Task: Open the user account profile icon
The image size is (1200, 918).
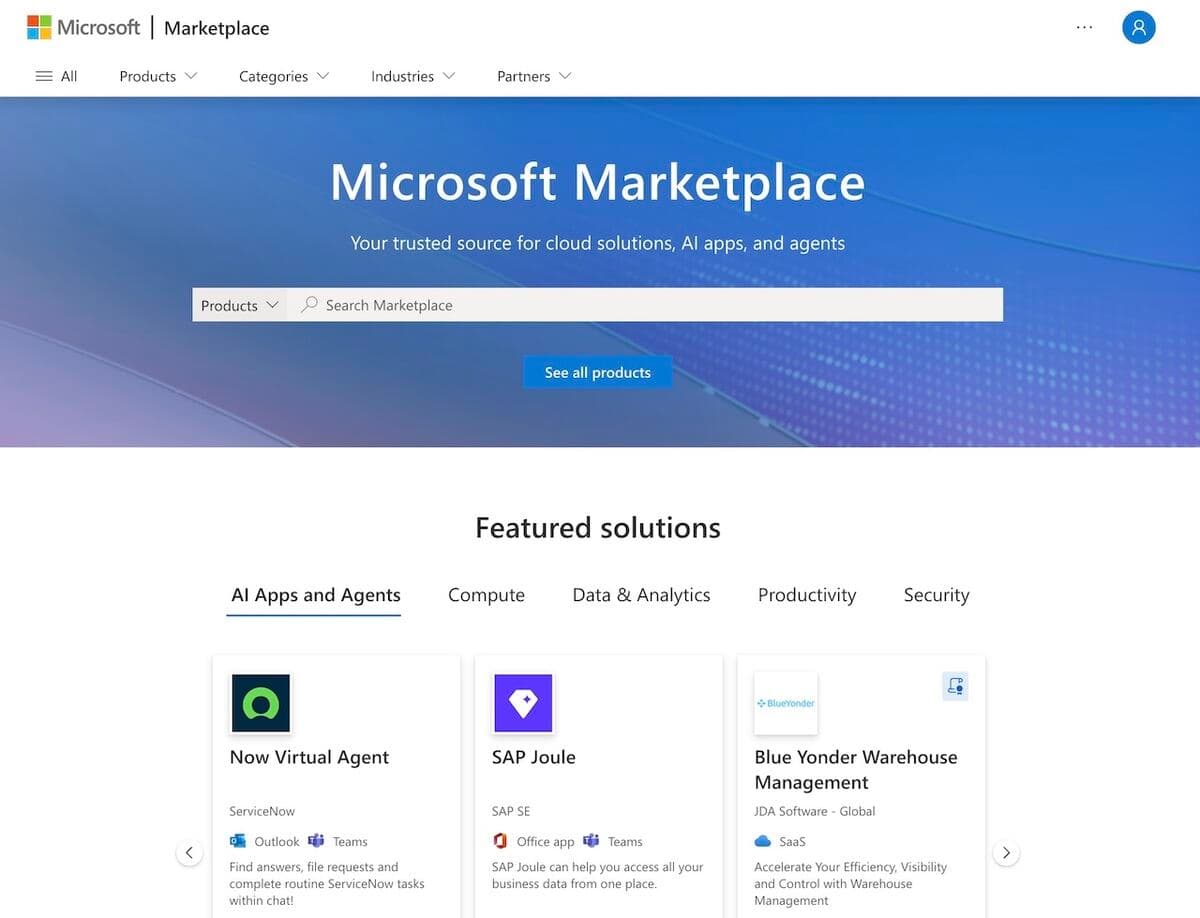Action: point(1138,27)
